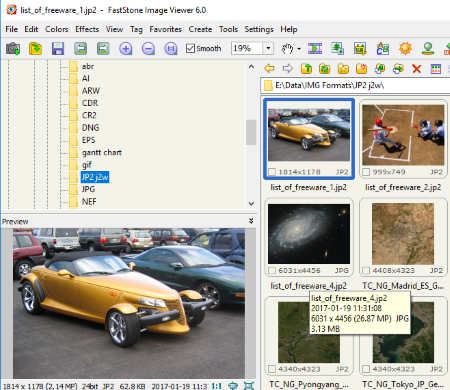Select the gantt chart folder
The height and width of the screenshot is (390, 450).
click(102, 152)
